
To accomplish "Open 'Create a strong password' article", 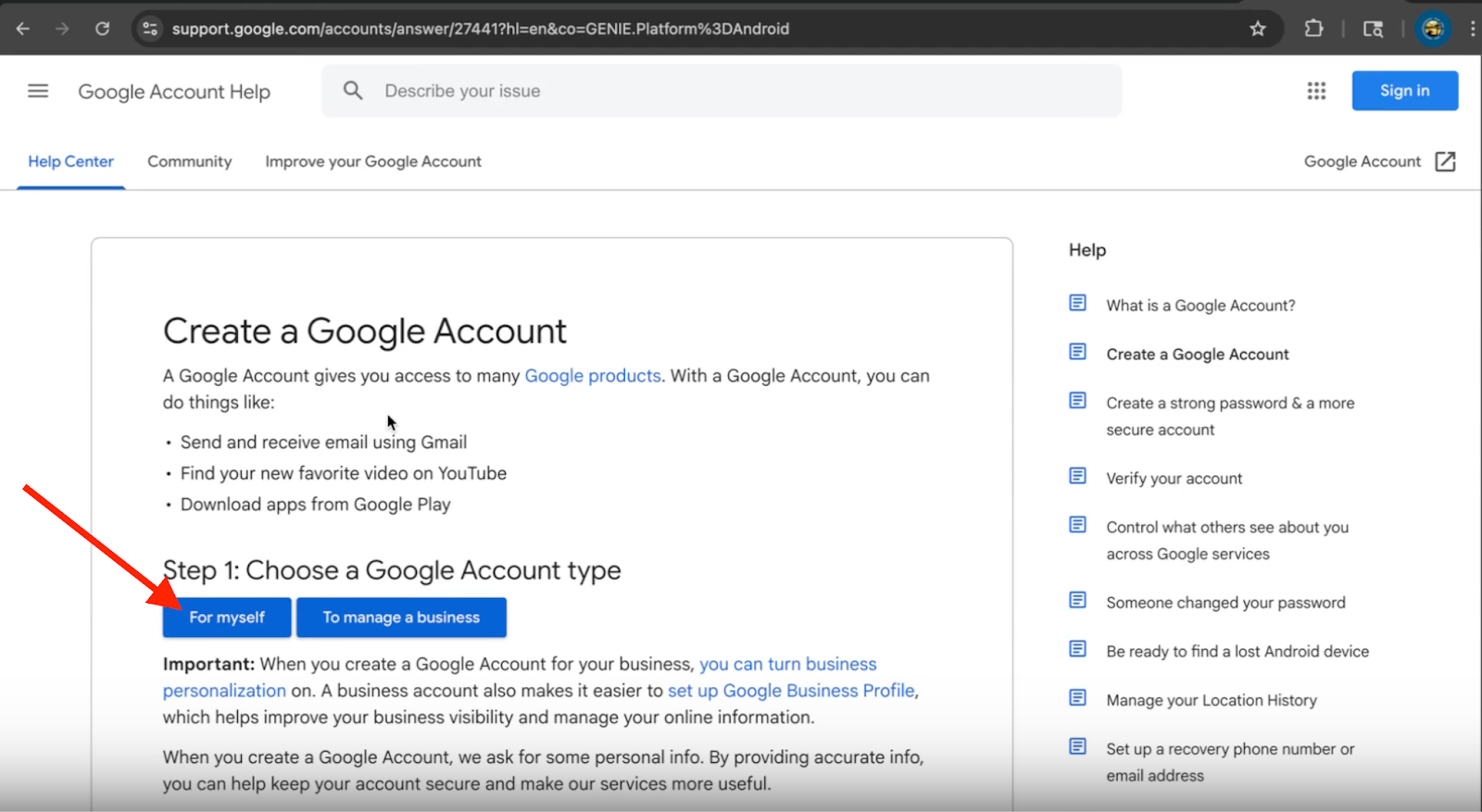I will (1230, 417).
